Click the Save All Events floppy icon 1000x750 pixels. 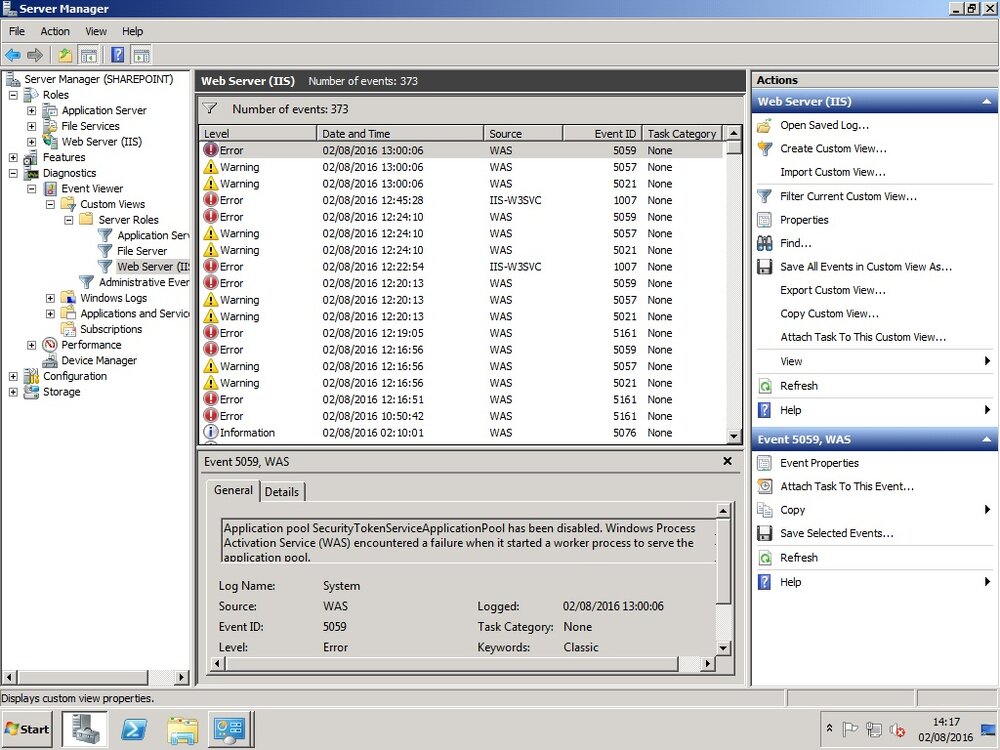pyautogui.click(x=764, y=267)
